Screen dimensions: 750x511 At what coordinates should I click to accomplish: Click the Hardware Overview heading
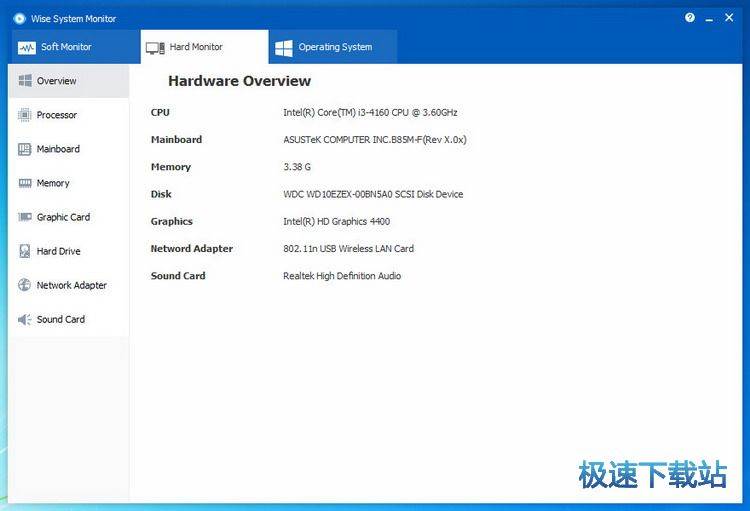point(239,81)
